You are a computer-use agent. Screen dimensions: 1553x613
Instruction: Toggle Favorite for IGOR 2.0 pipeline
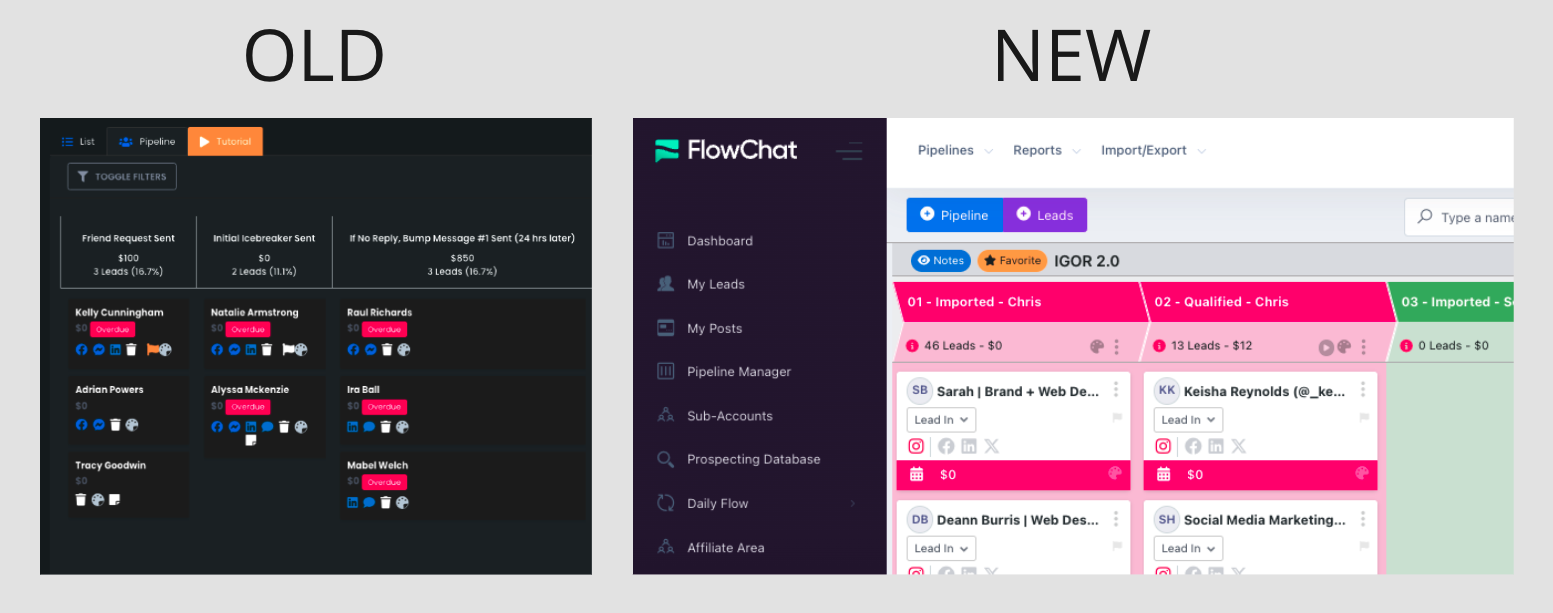point(1012,261)
